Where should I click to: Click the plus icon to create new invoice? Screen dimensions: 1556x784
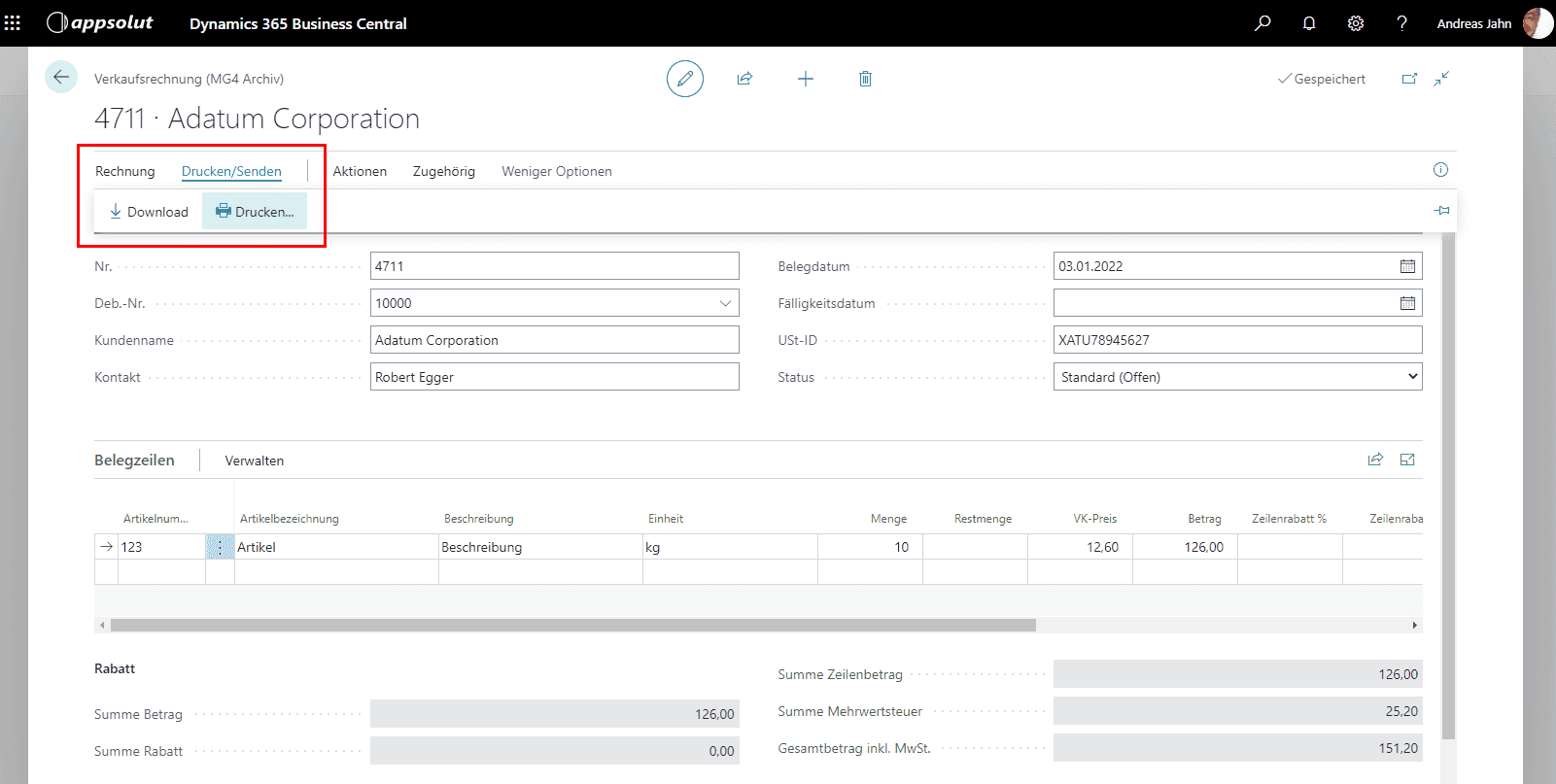[805, 79]
